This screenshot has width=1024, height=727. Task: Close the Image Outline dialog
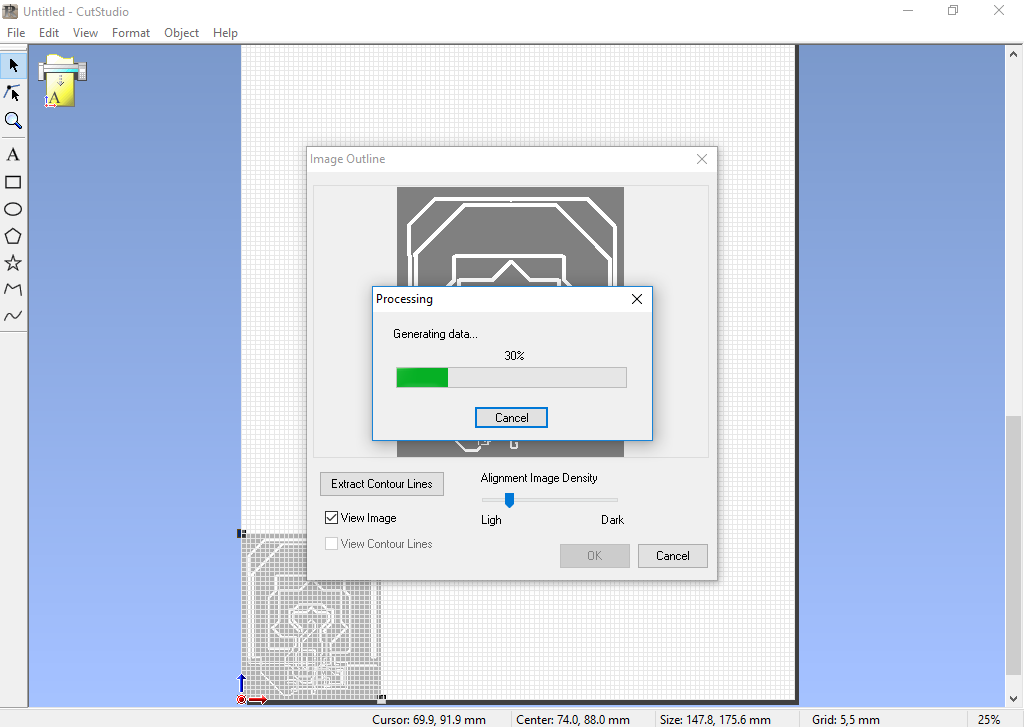[x=701, y=159]
